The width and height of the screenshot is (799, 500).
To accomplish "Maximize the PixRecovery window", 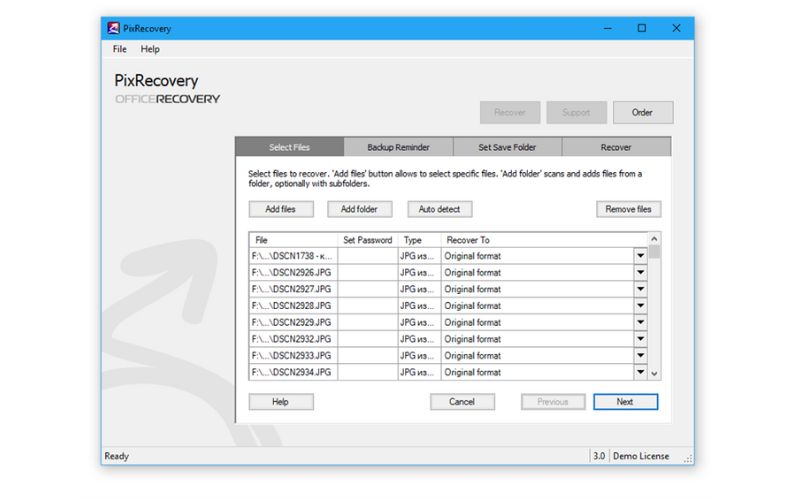I will (642, 28).
